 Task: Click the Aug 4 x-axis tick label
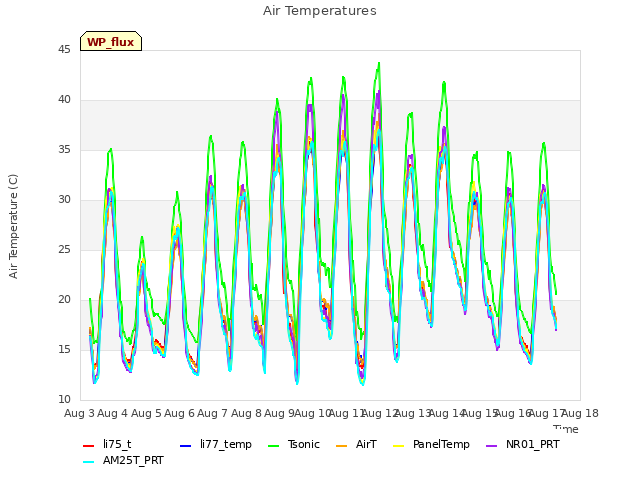coord(113,413)
